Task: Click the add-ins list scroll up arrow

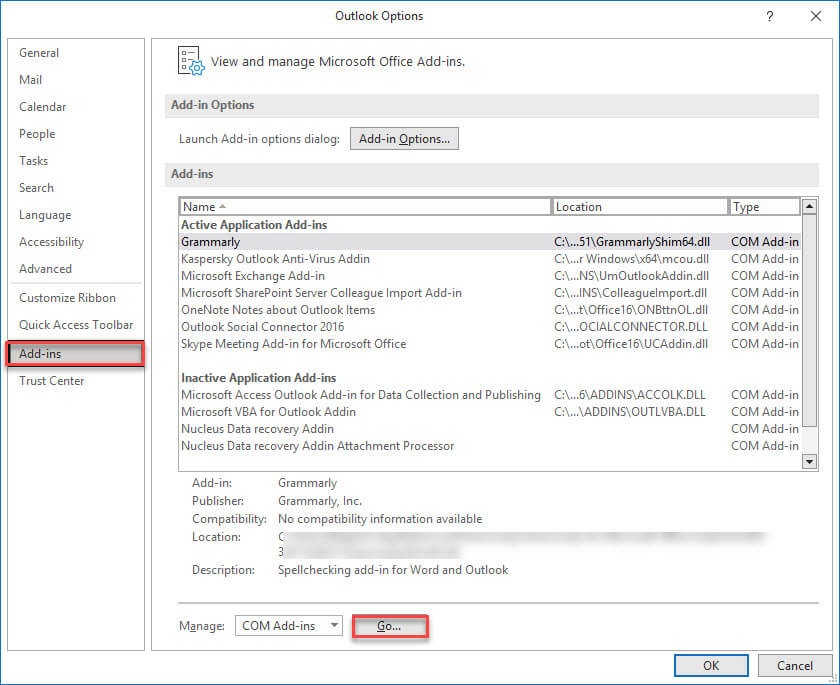Action: [x=809, y=206]
